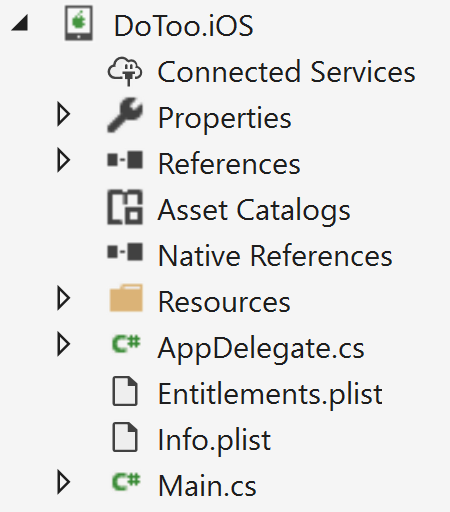Image resolution: width=450 pixels, height=512 pixels.
Task: Click the Entitlements.plist file icon
Action: (125, 391)
